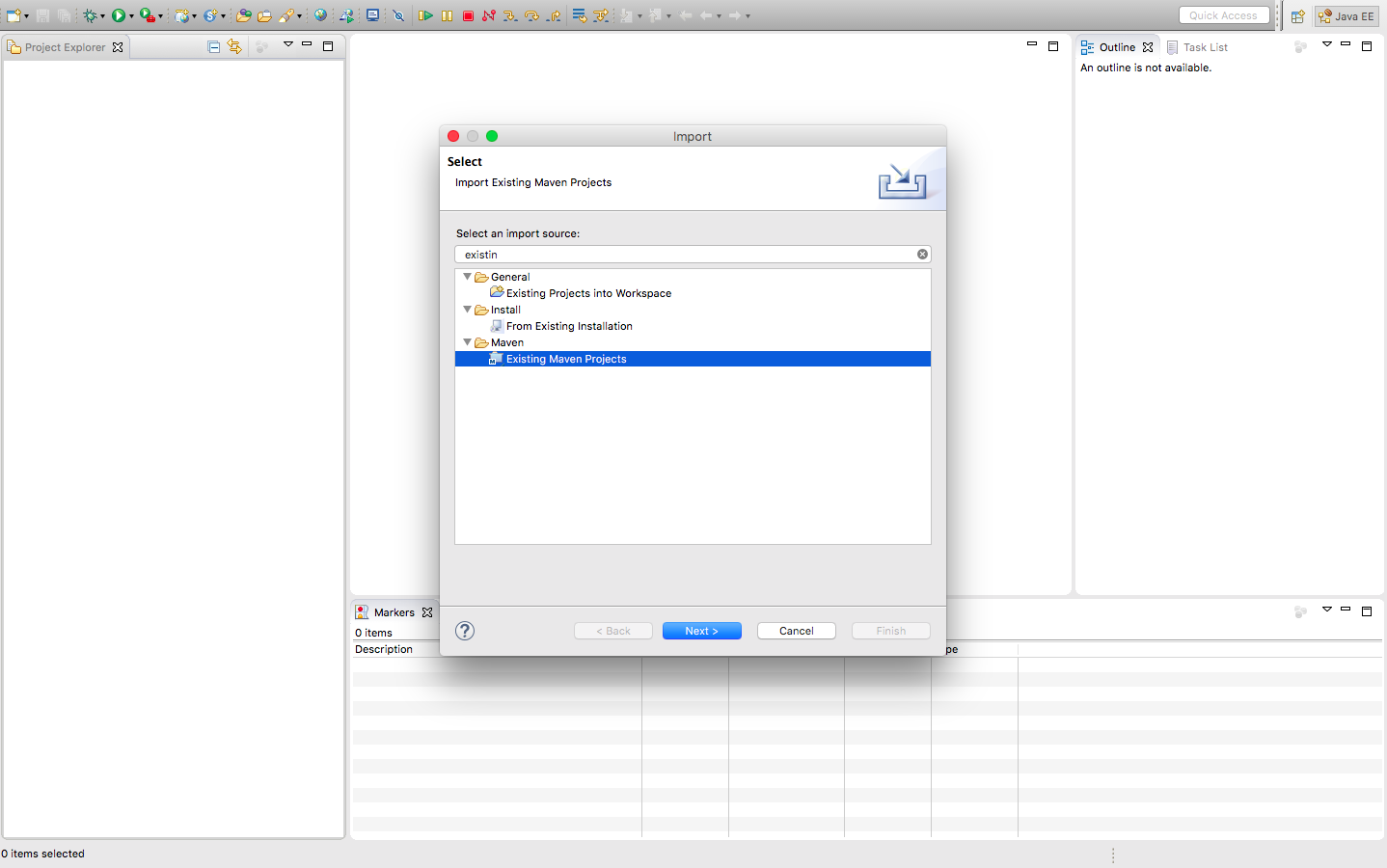Image resolution: width=1387 pixels, height=868 pixels.
Task: Click the red Terminate icon
Action: click(x=468, y=15)
